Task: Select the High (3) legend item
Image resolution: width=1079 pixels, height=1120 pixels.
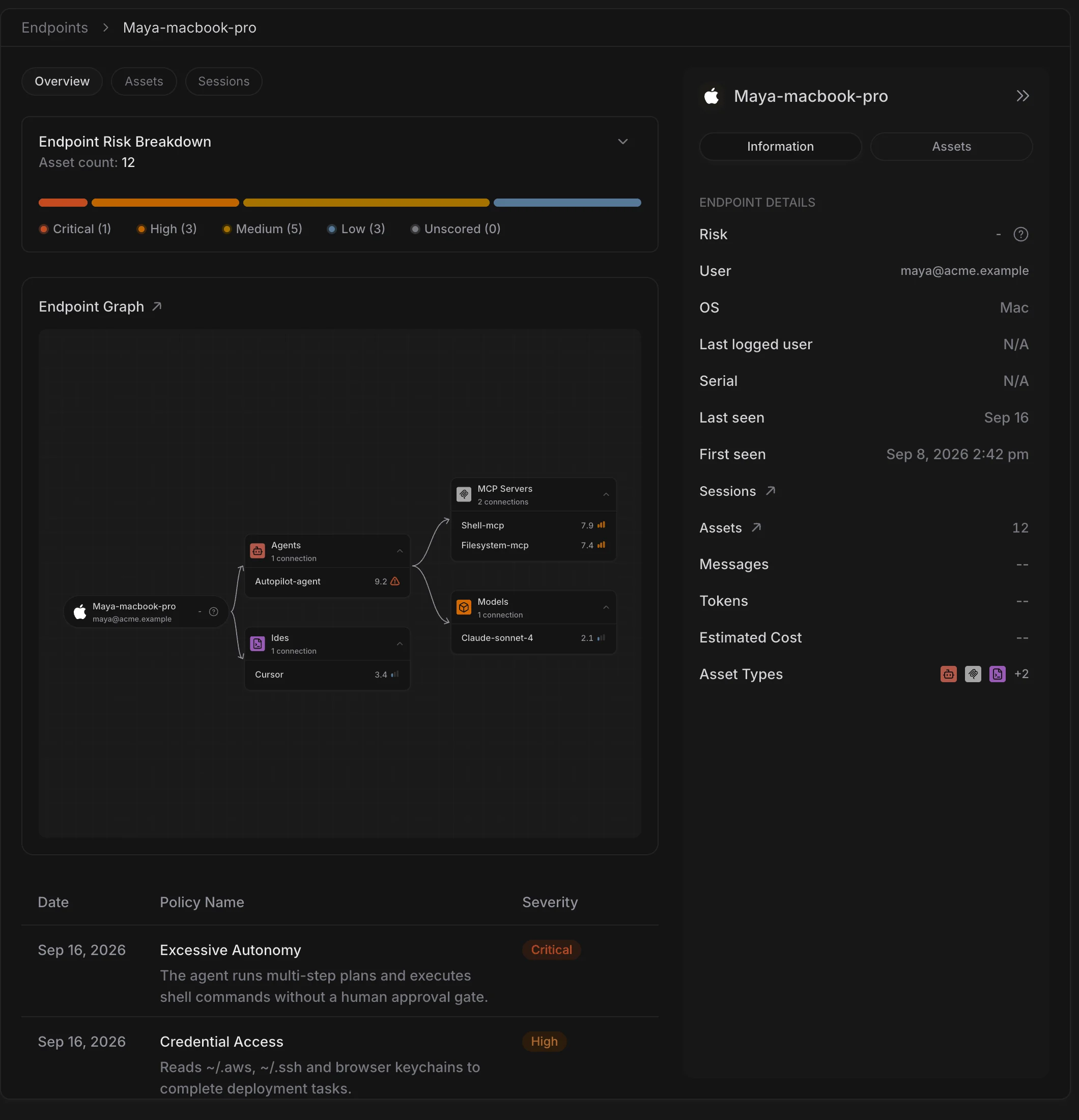Action: [167, 229]
